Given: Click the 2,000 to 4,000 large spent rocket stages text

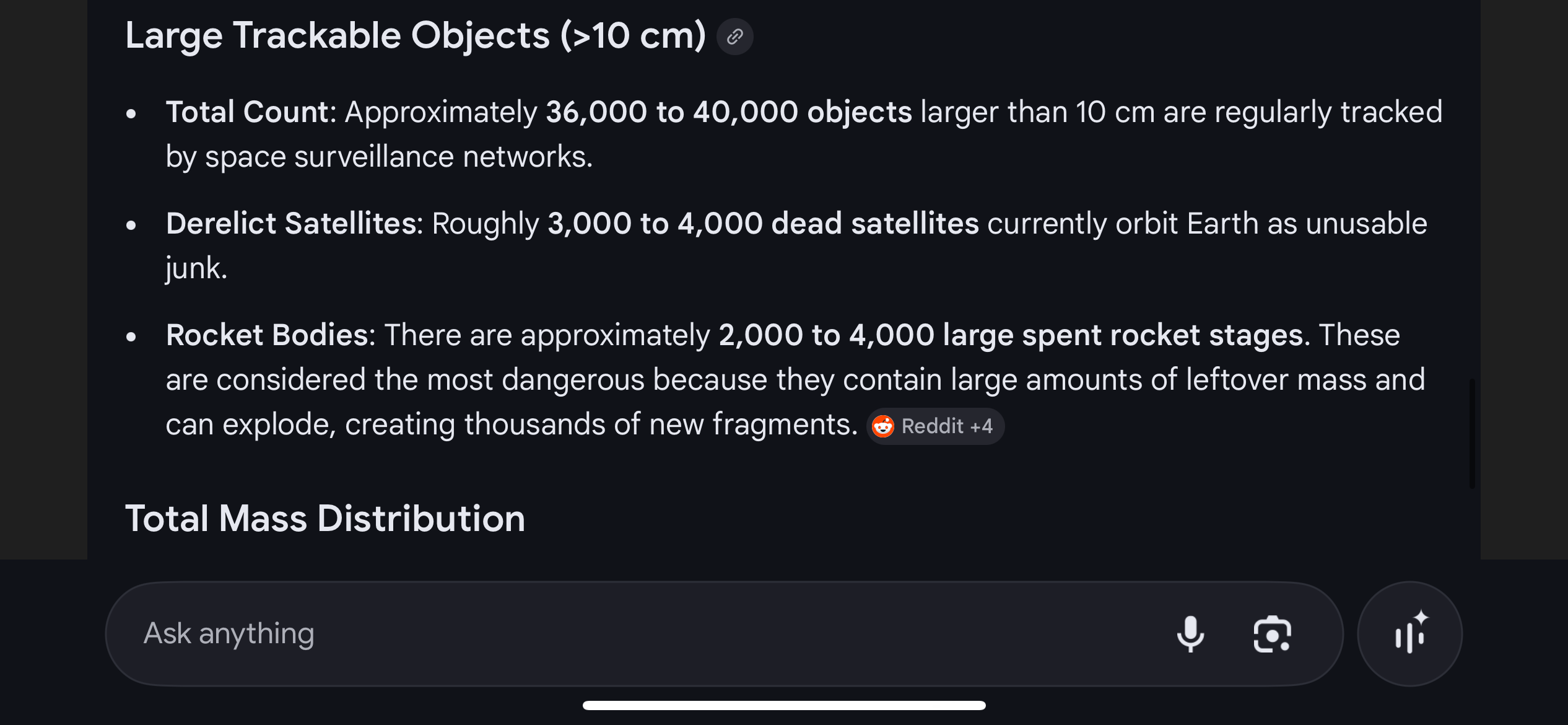Looking at the screenshot, I should (x=1011, y=335).
